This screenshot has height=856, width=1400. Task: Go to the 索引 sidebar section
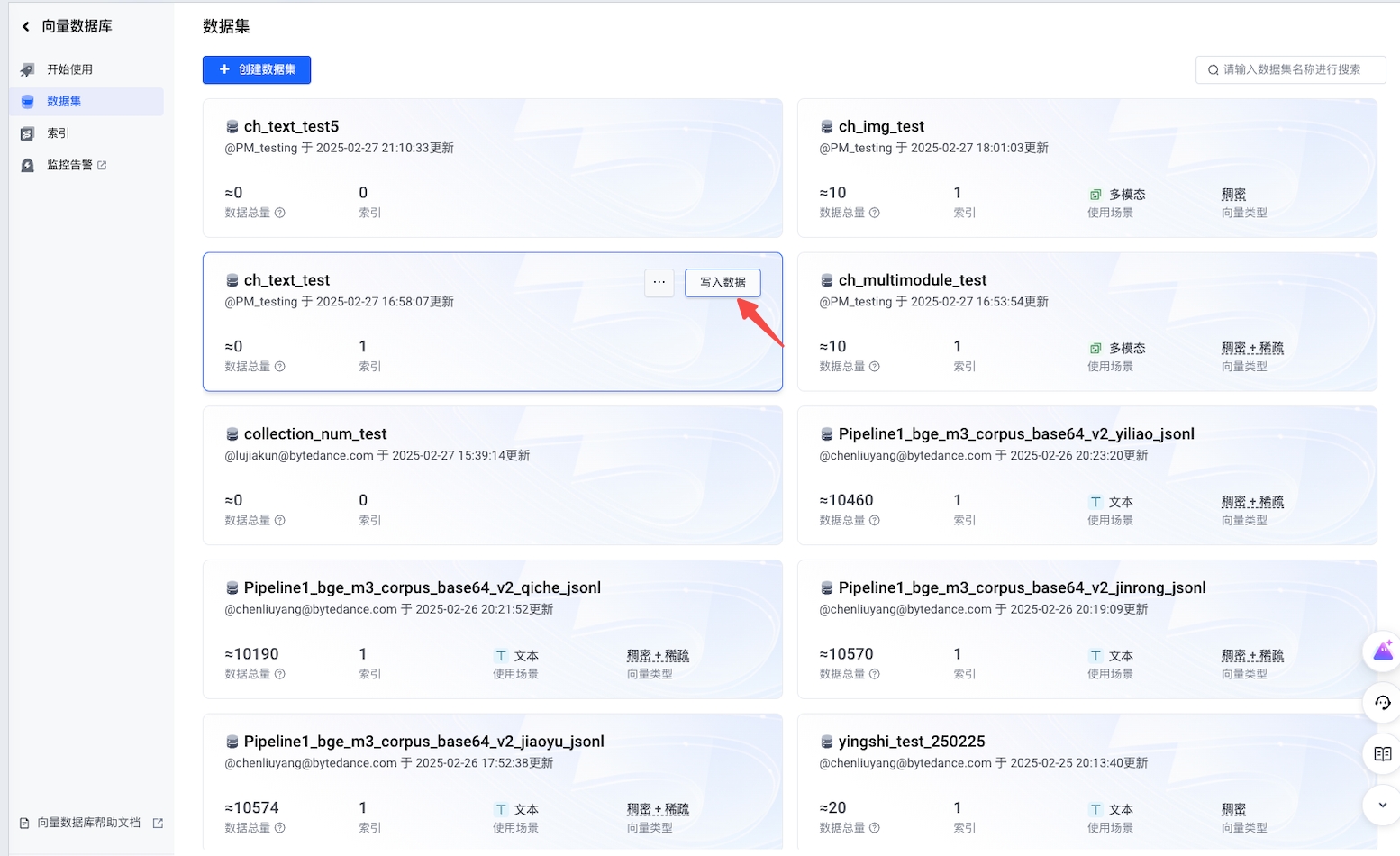tap(58, 133)
